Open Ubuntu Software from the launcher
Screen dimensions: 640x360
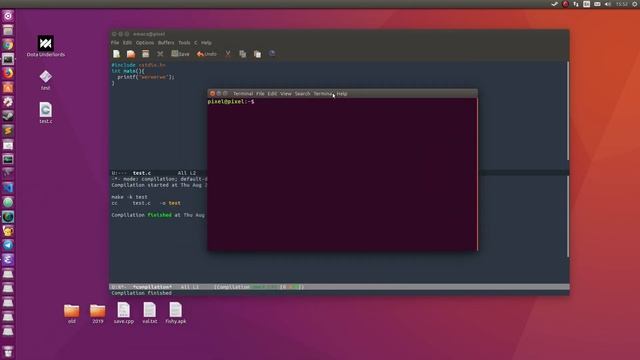coord(8,88)
